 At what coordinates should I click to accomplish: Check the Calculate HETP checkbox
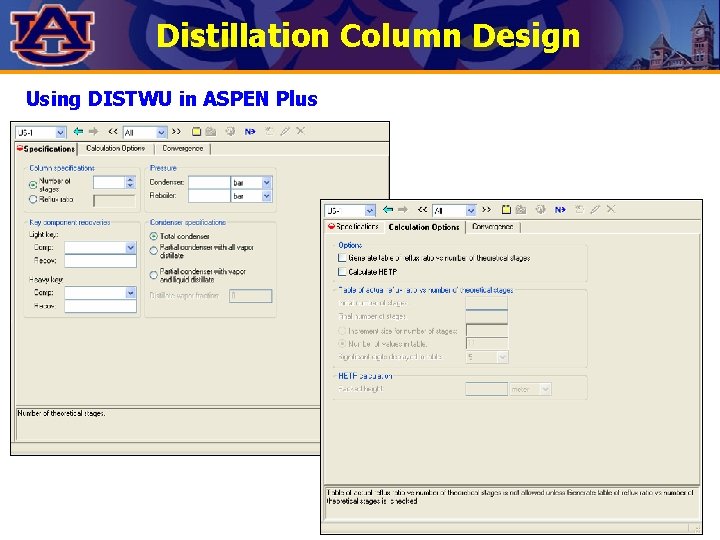(x=342, y=271)
